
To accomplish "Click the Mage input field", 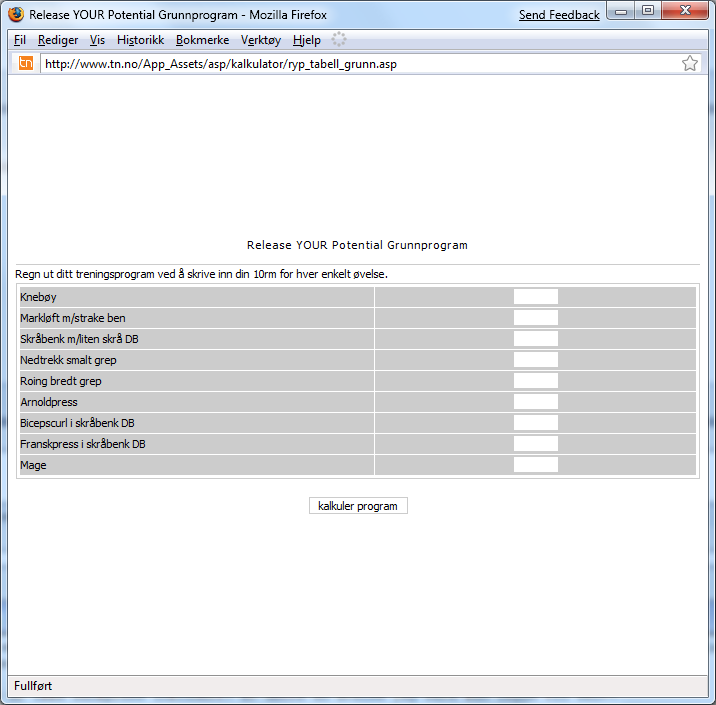I will (536, 464).
